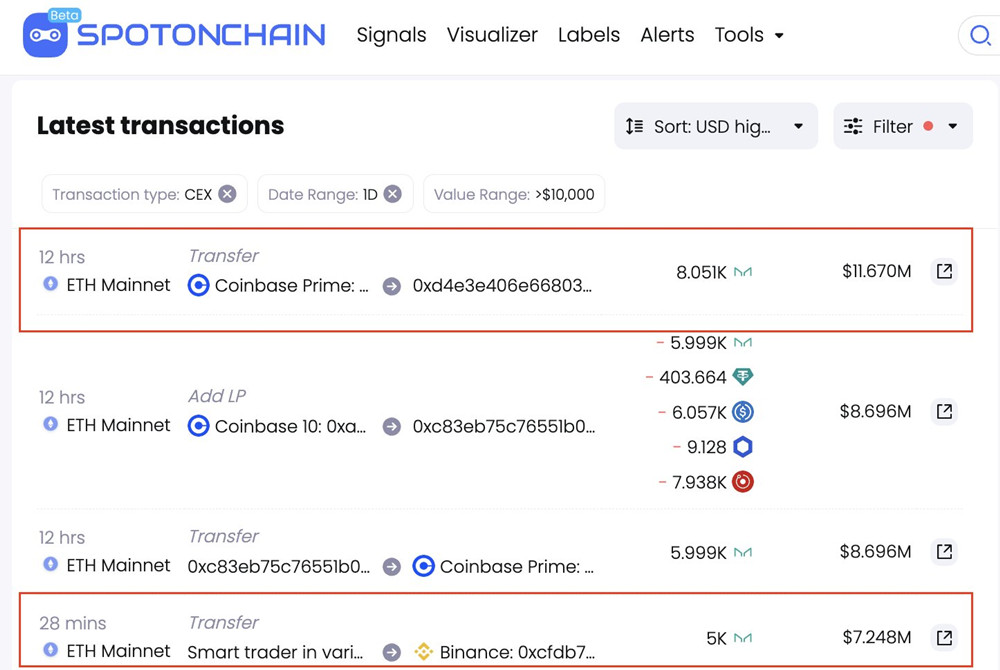Remove the Date Range 1D filter chip
1000x670 pixels.
pos(392,194)
